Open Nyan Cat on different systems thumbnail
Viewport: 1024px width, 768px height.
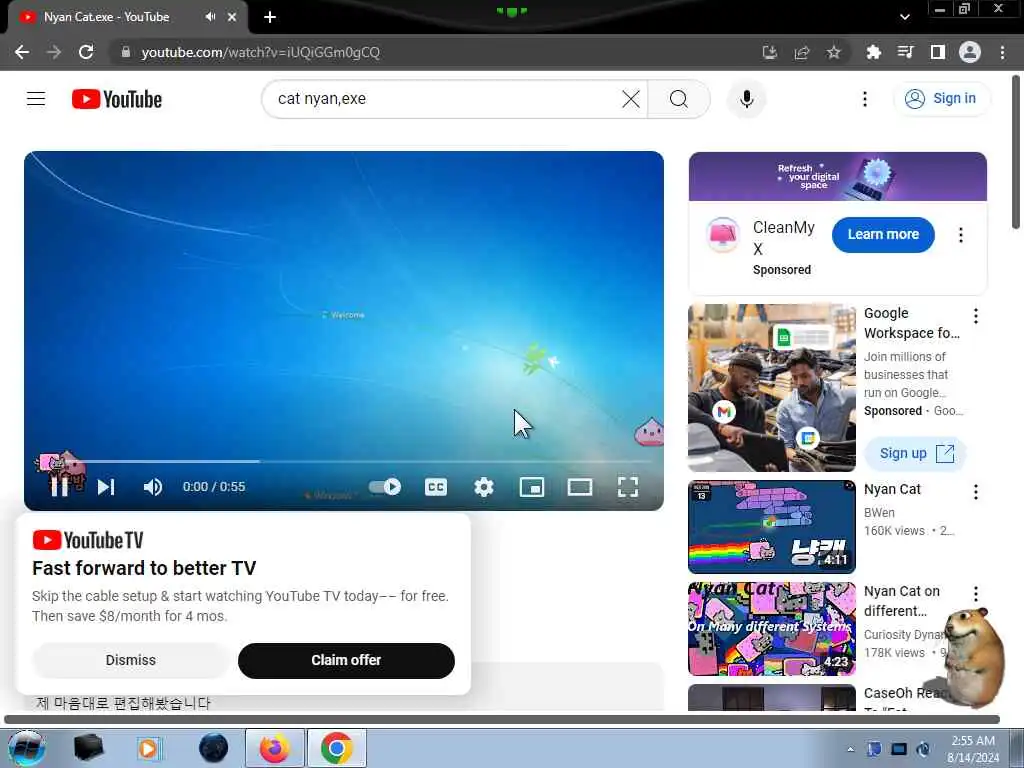tap(771, 629)
